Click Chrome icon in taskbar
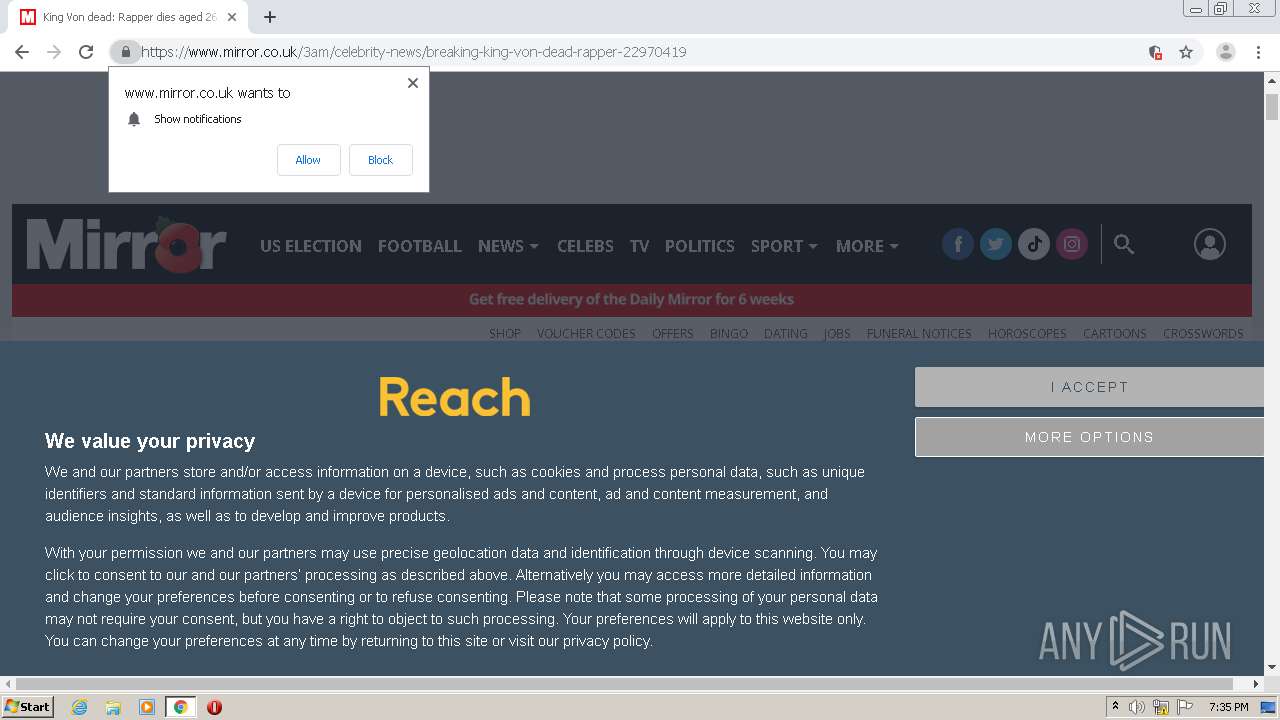The width and height of the screenshot is (1280, 720). pyautogui.click(x=181, y=707)
